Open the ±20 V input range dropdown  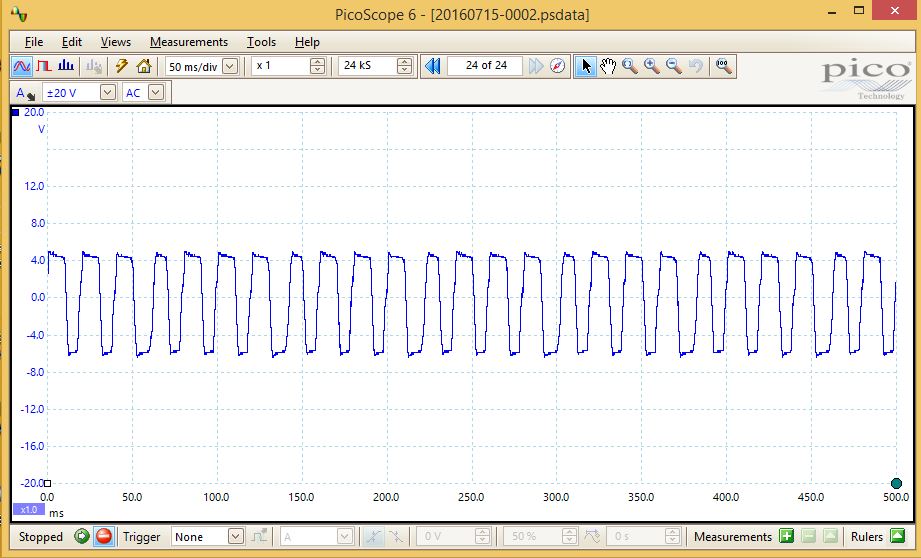tap(107, 92)
